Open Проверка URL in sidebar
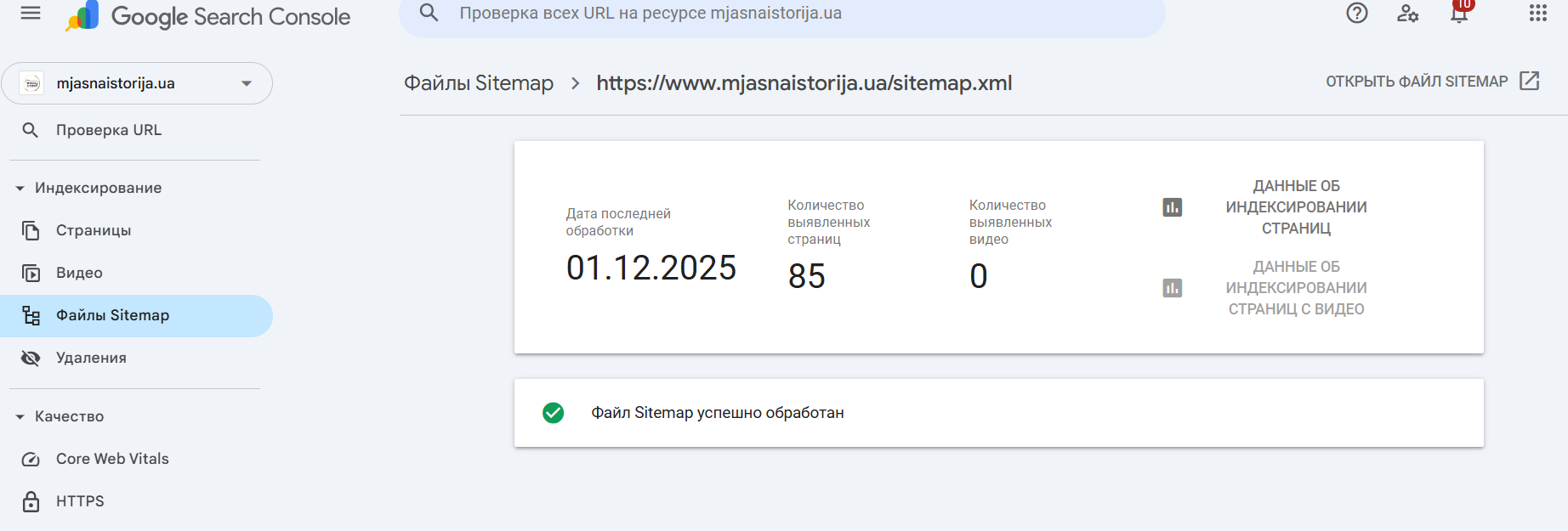Screen dimensions: 1568x531 tap(108, 130)
